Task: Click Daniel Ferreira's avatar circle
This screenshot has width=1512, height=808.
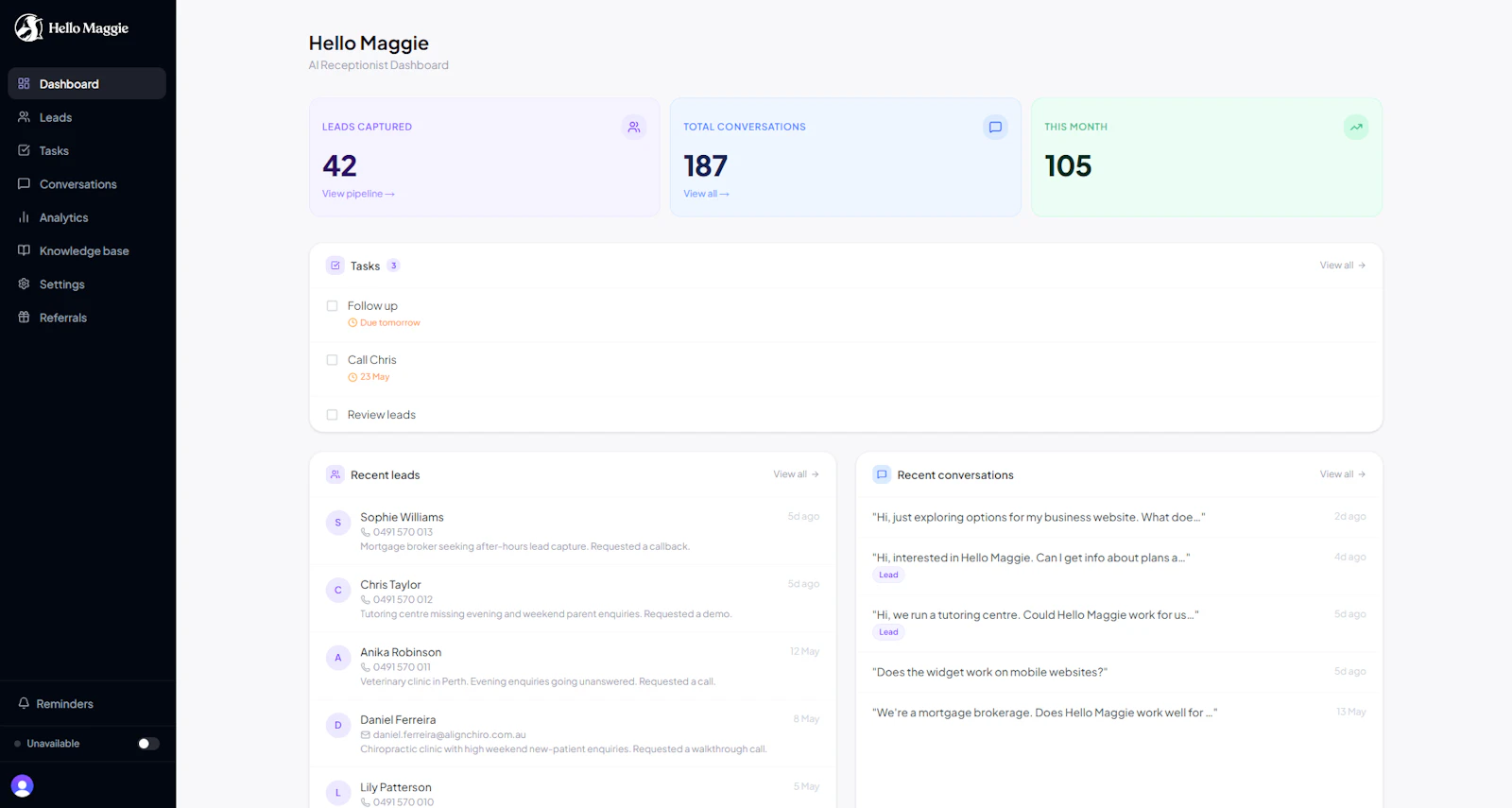Action: click(338, 726)
